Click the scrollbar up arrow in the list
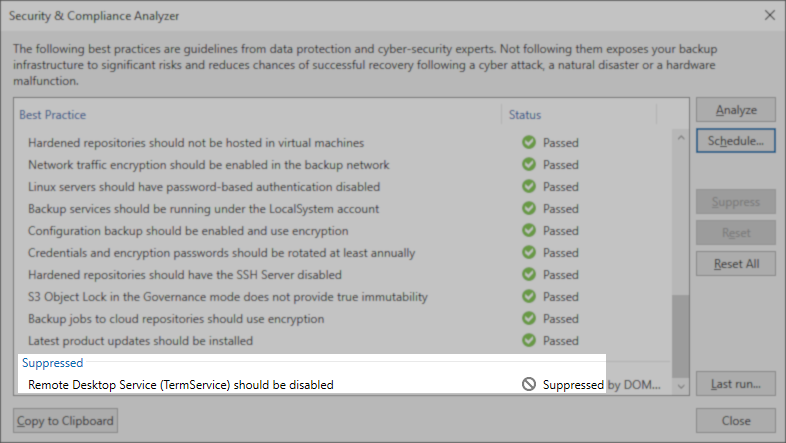The image size is (786, 443). pyautogui.click(x=681, y=137)
